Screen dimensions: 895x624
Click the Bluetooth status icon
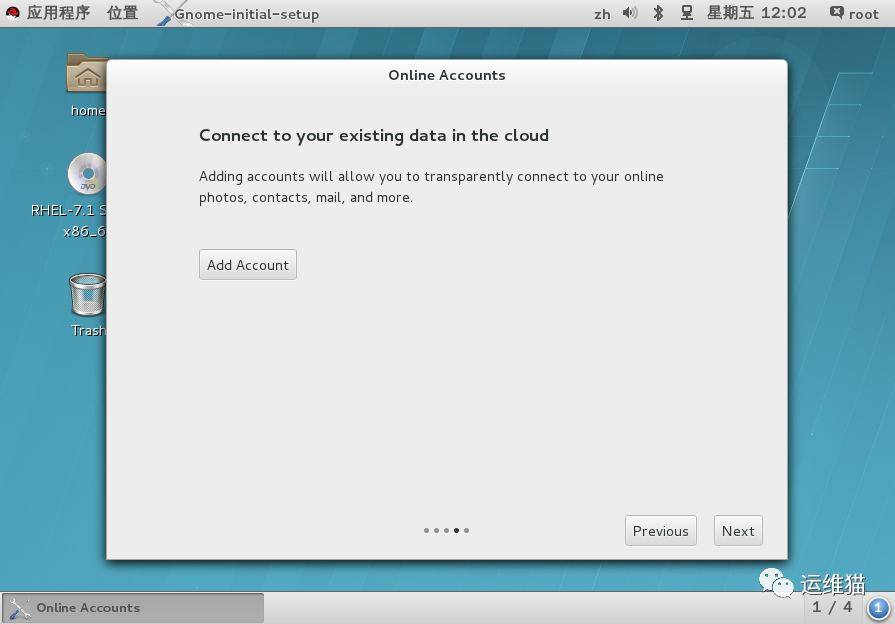[x=658, y=13]
